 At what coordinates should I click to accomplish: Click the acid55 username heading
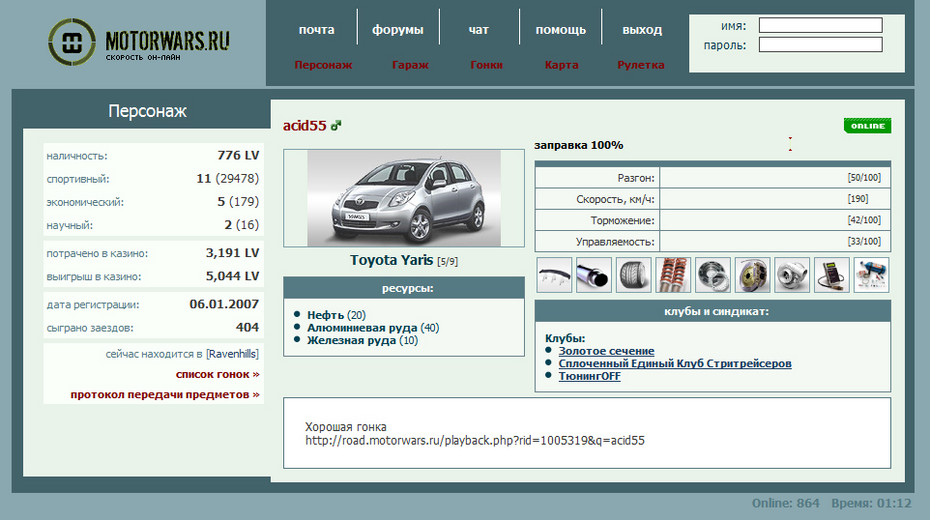pyautogui.click(x=305, y=125)
